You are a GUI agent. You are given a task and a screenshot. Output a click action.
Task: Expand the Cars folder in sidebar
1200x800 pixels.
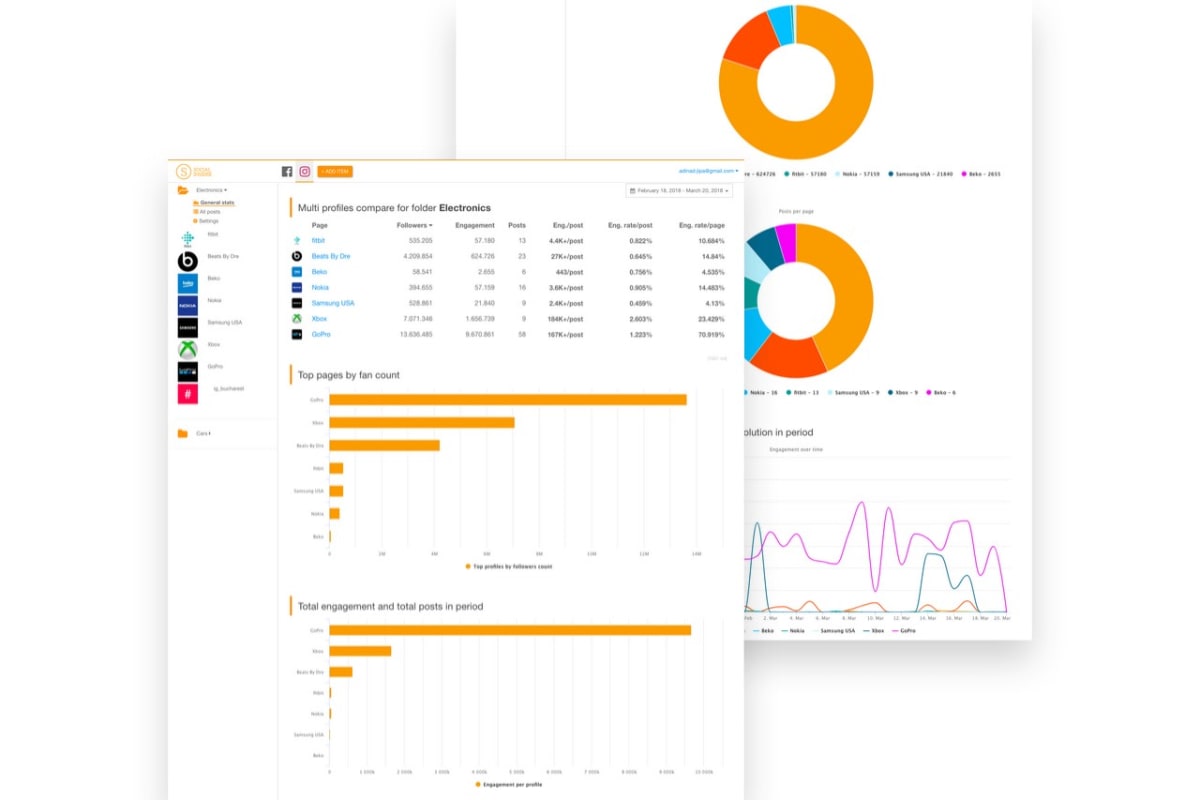(x=203, y=433)
